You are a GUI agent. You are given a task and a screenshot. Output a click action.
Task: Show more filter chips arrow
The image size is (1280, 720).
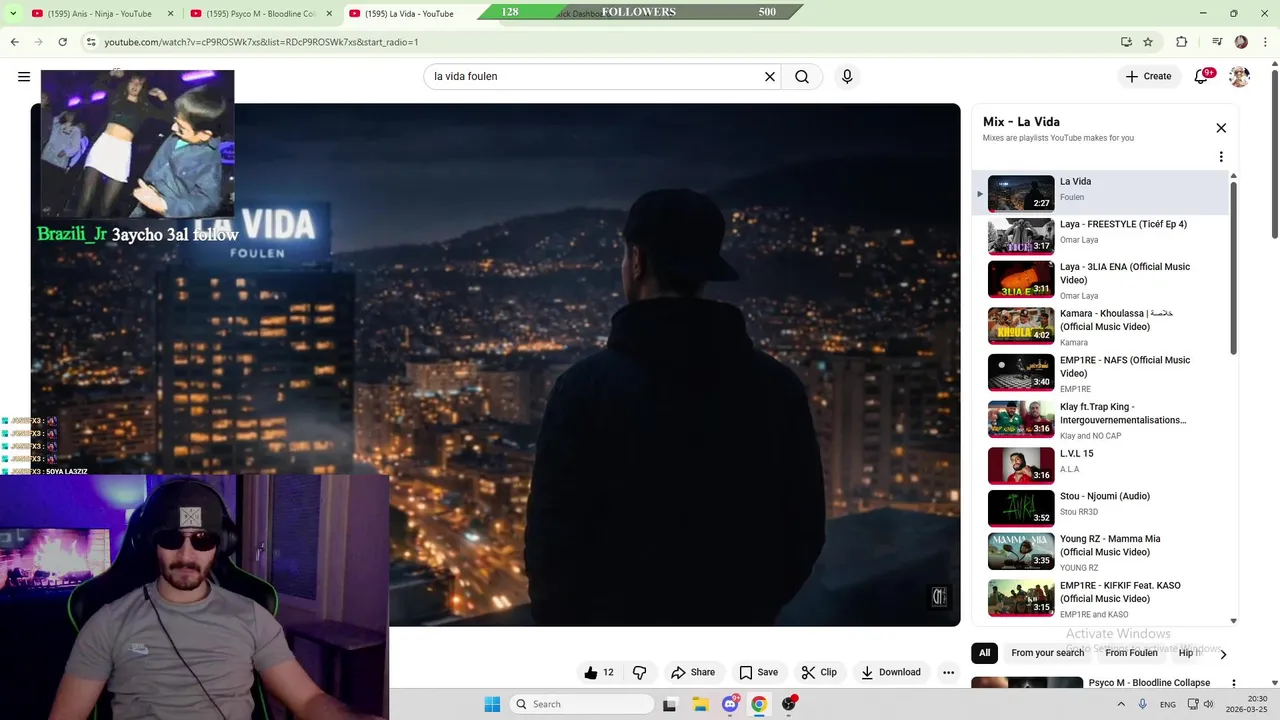1223,654
